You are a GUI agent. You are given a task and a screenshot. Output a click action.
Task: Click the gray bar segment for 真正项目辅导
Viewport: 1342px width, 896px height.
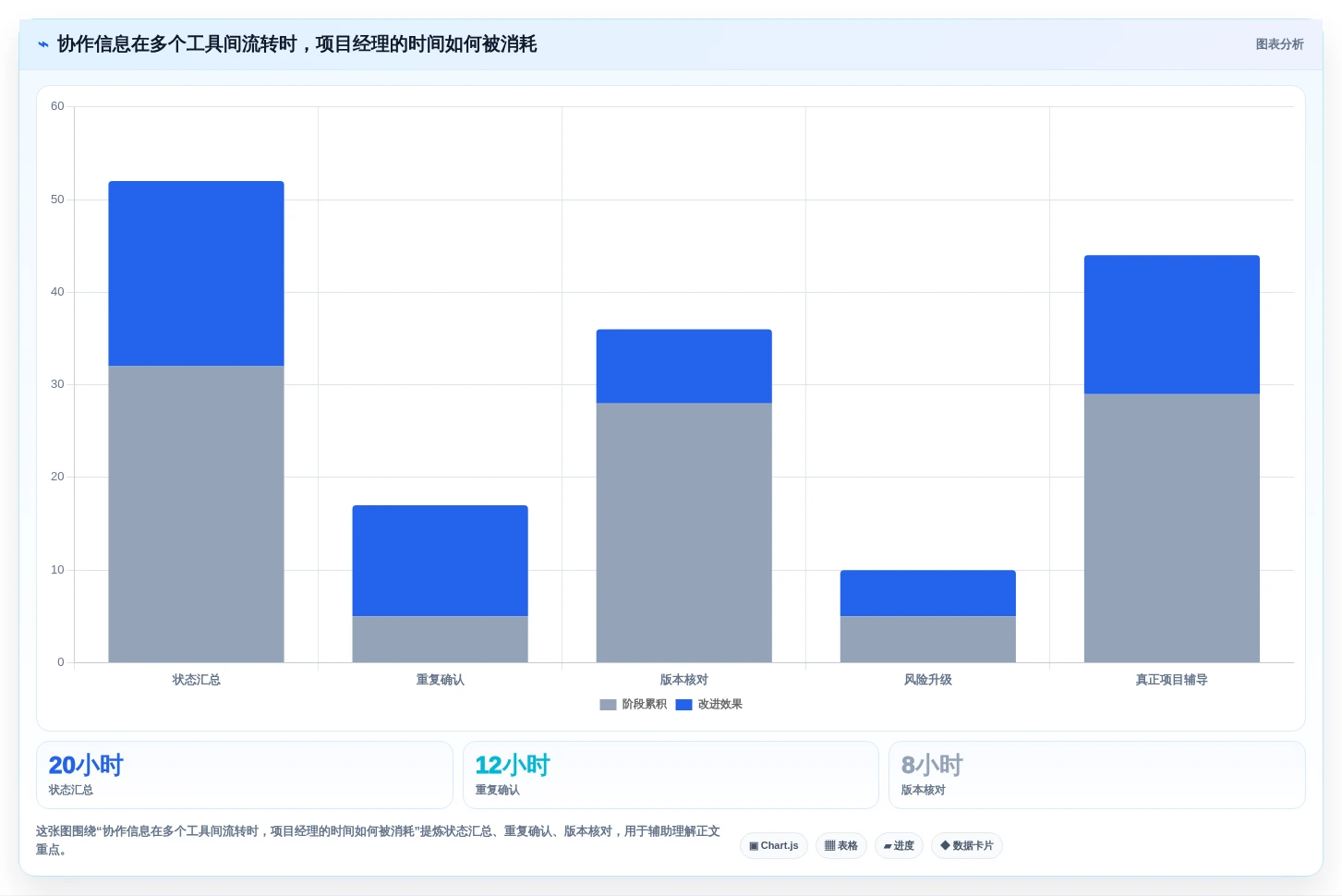1171,527
